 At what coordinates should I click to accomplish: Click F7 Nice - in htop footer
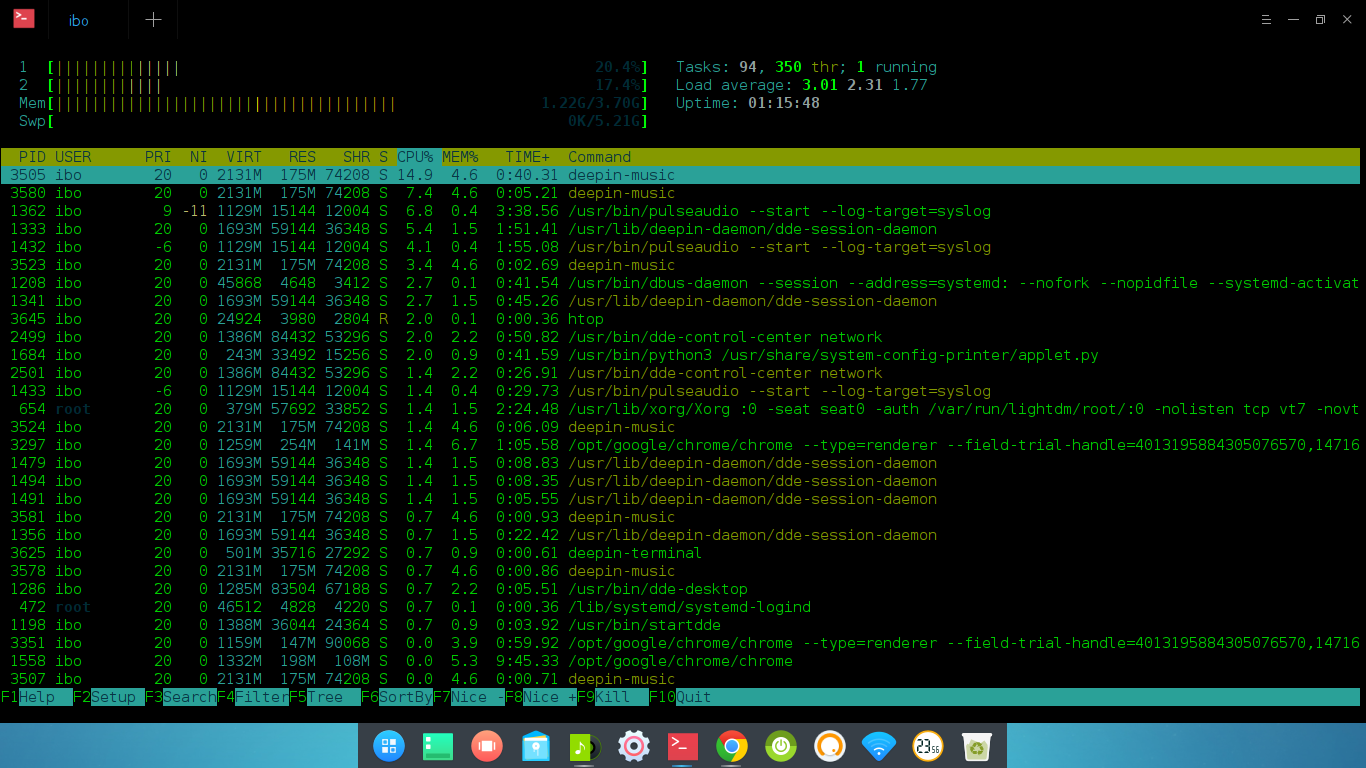(469, 697)
